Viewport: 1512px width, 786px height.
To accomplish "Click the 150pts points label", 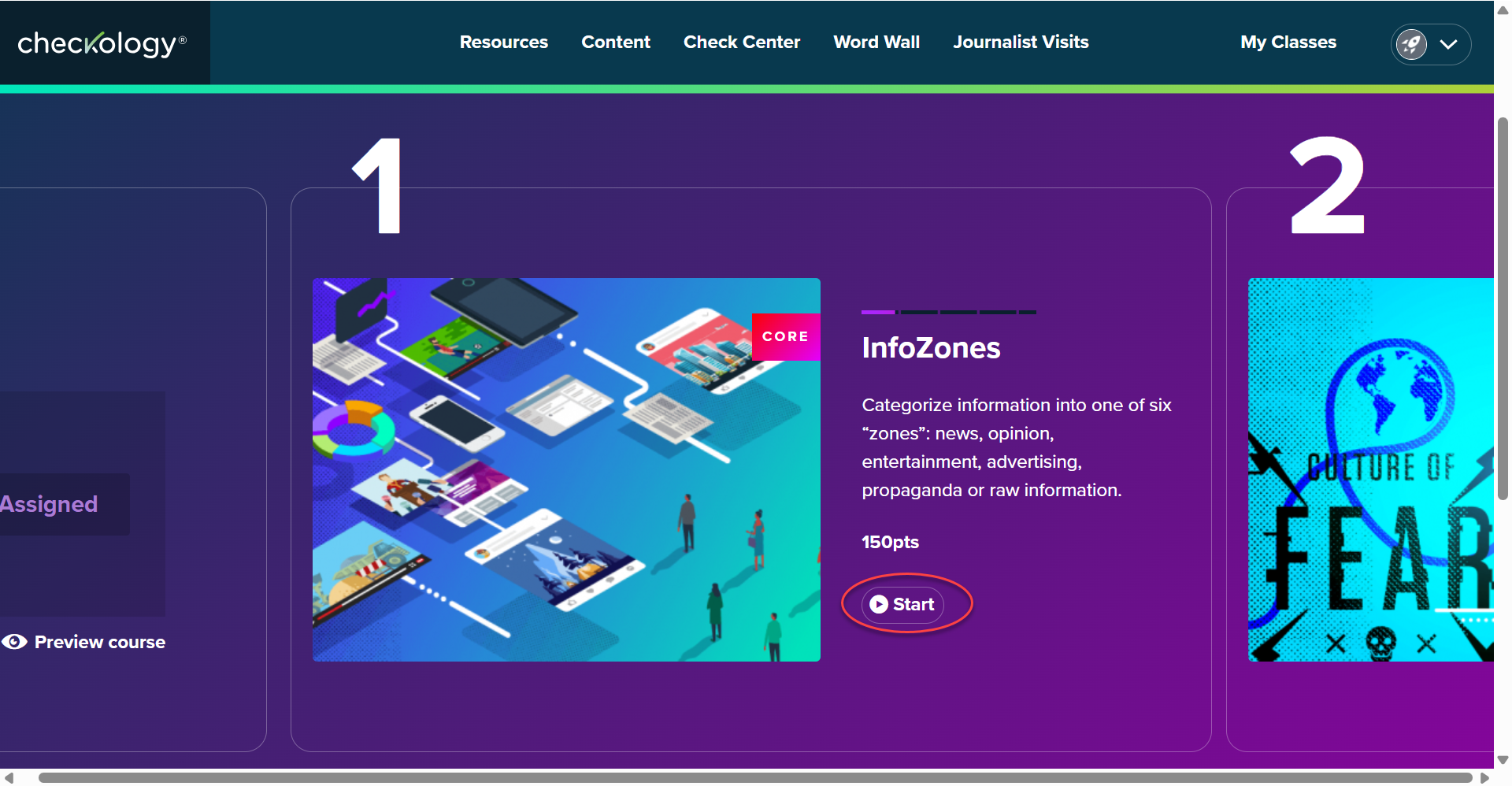I will click(890, 542).
